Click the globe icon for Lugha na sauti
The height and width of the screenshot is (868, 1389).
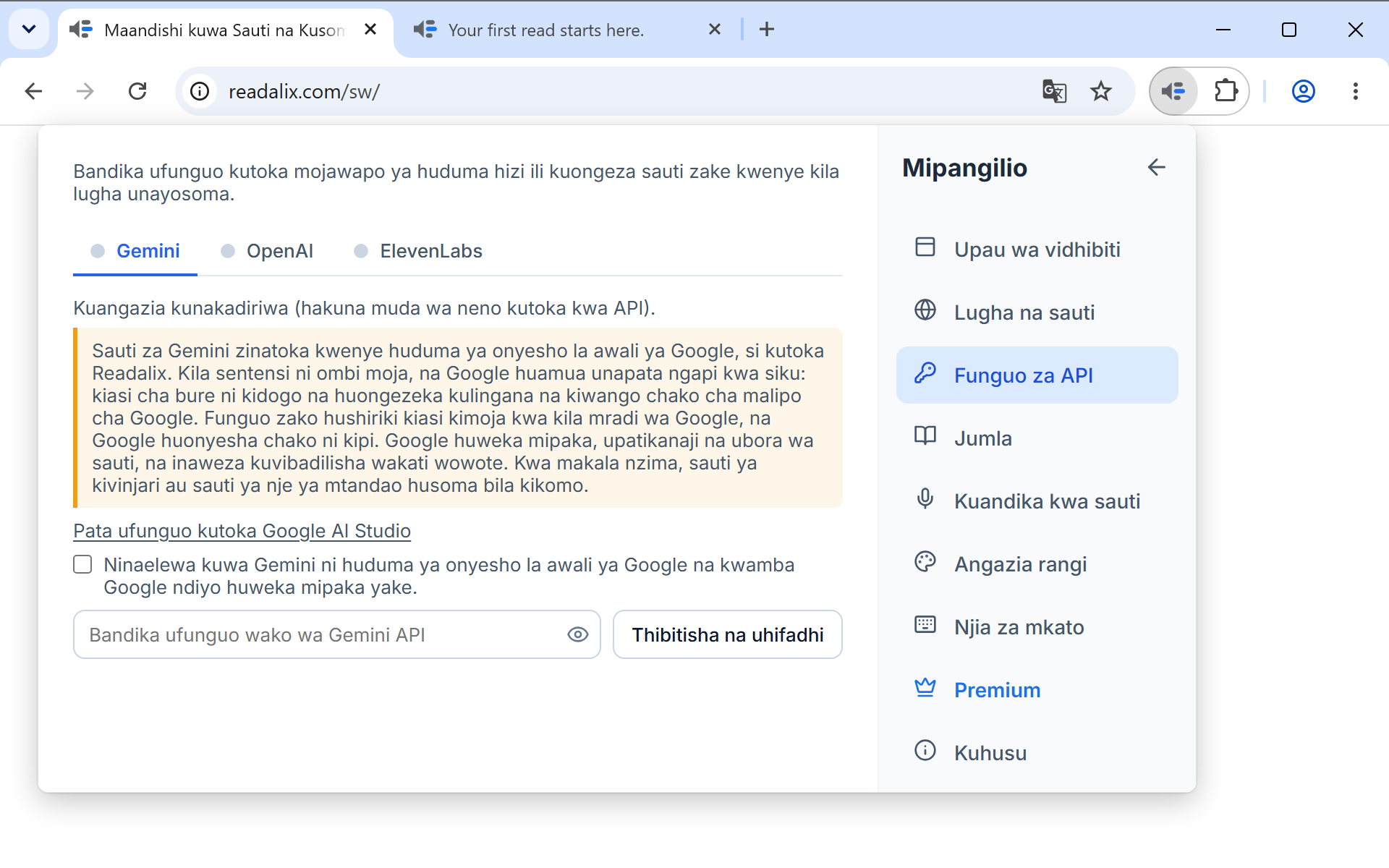[925, 310]
